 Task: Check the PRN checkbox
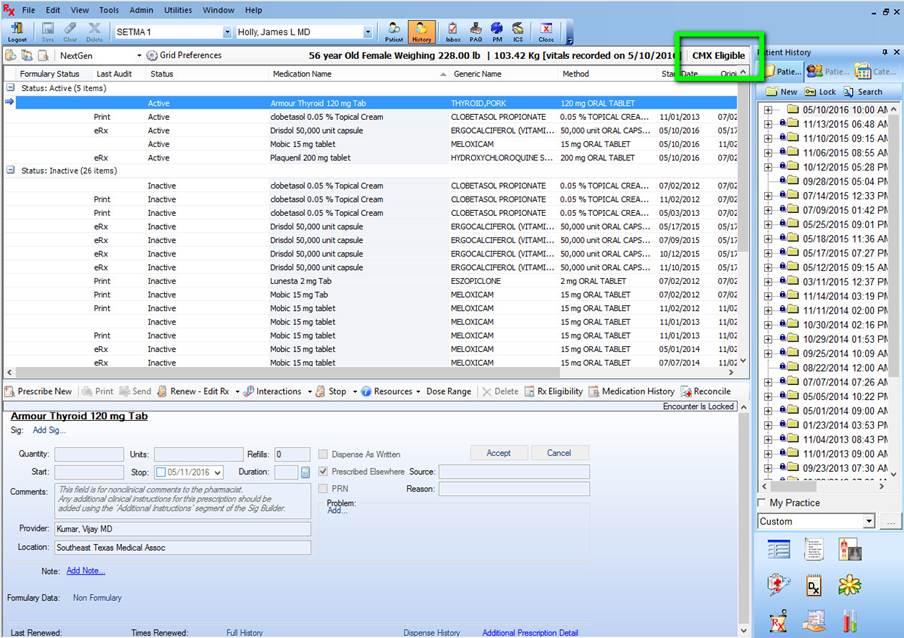(323, 489)
